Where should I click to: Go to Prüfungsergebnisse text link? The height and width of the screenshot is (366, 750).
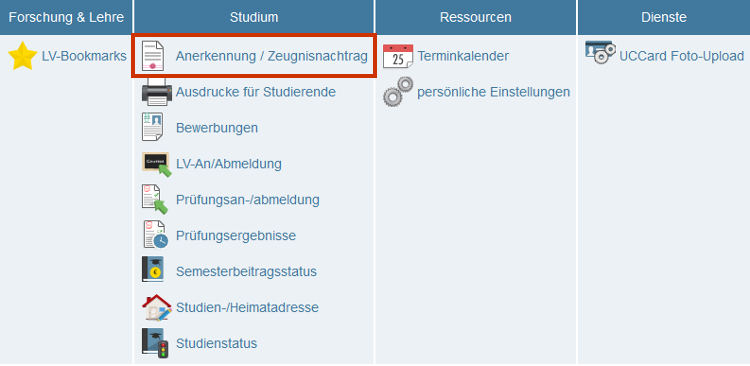[236, 236]
